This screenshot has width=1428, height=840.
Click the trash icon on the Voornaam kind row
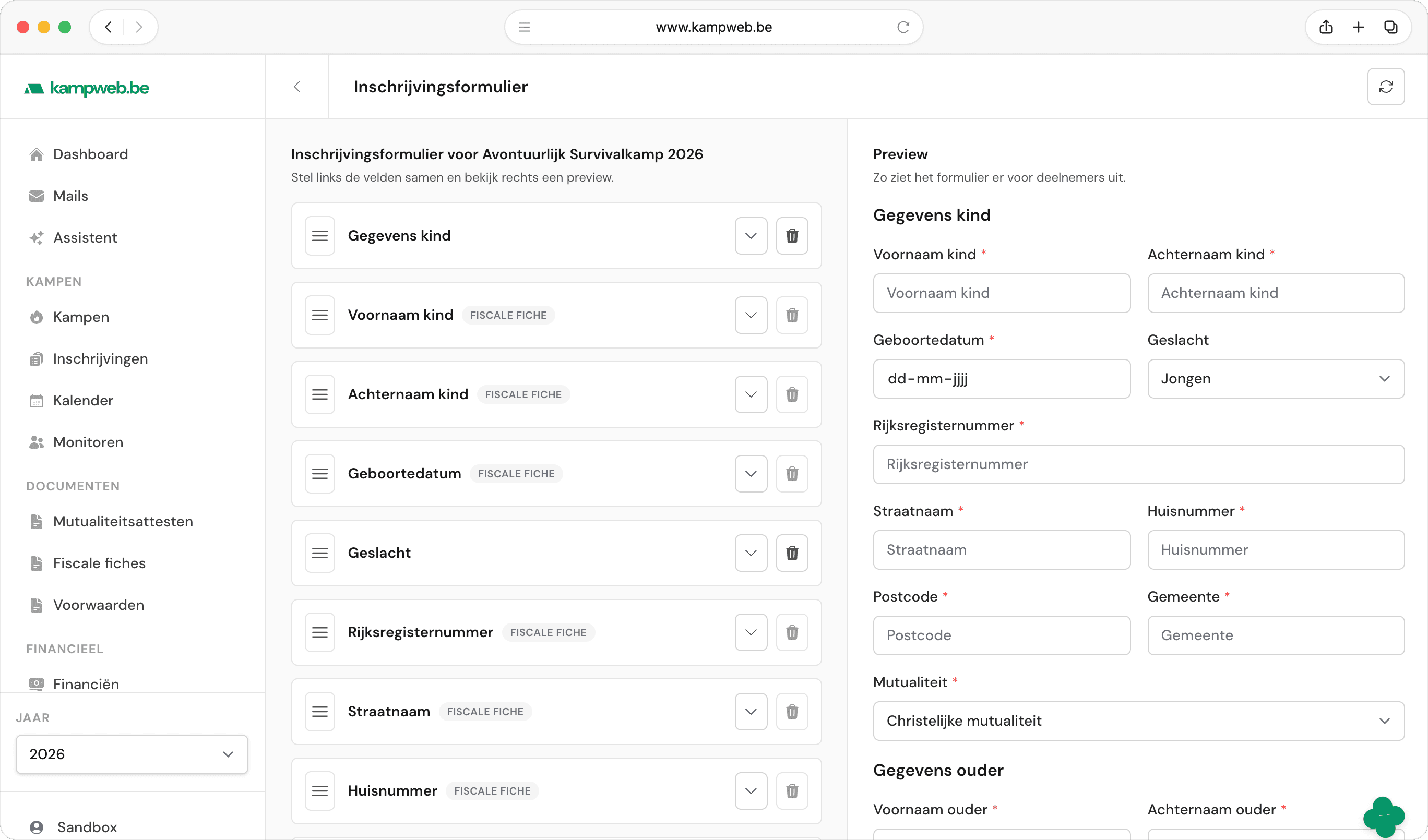click(792, 315)
